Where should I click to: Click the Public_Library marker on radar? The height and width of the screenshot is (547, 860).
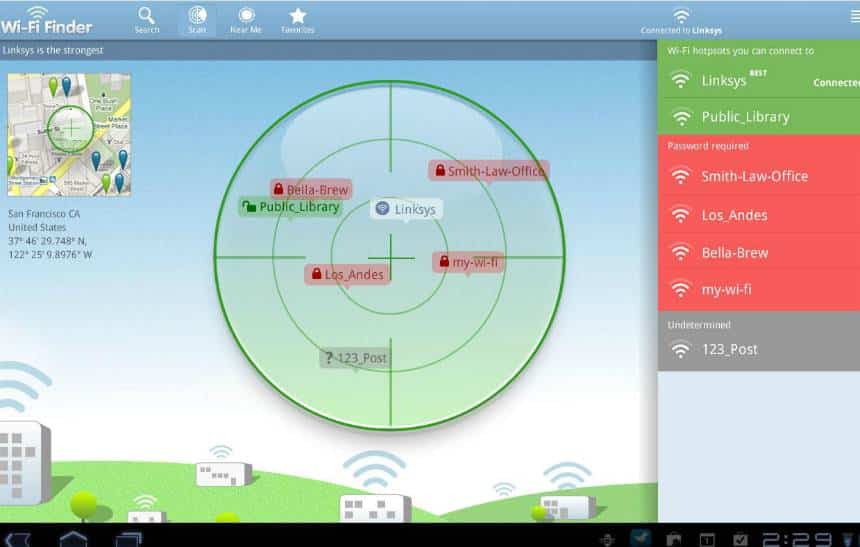291,207
